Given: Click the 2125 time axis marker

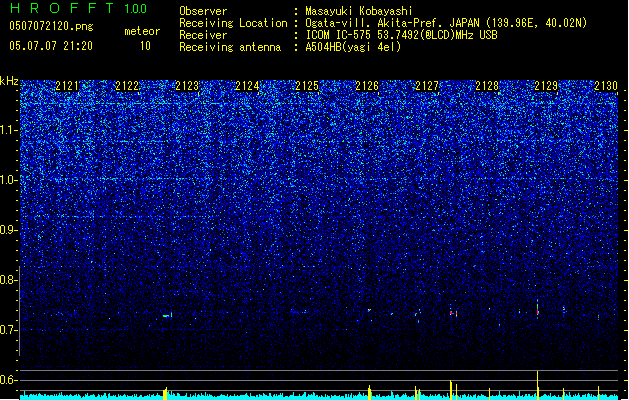Looking at the screenshot, I should 307,86.
